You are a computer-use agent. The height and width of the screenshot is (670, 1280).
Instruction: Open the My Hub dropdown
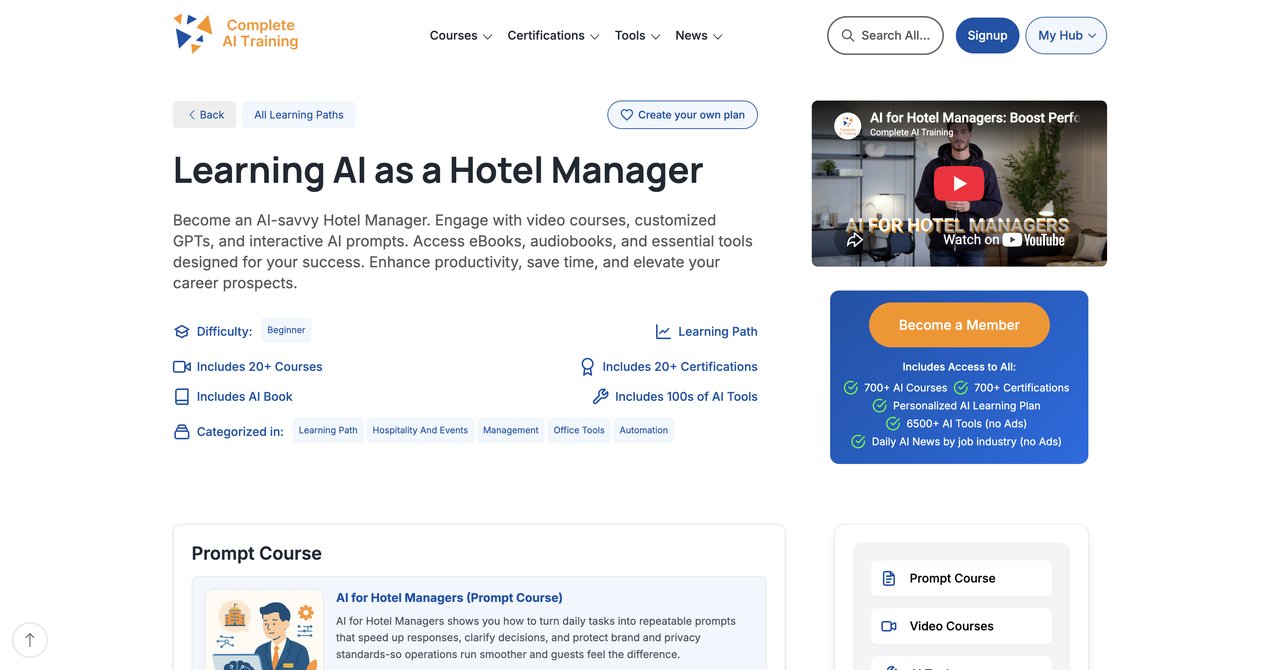[x=1066, y=35]
